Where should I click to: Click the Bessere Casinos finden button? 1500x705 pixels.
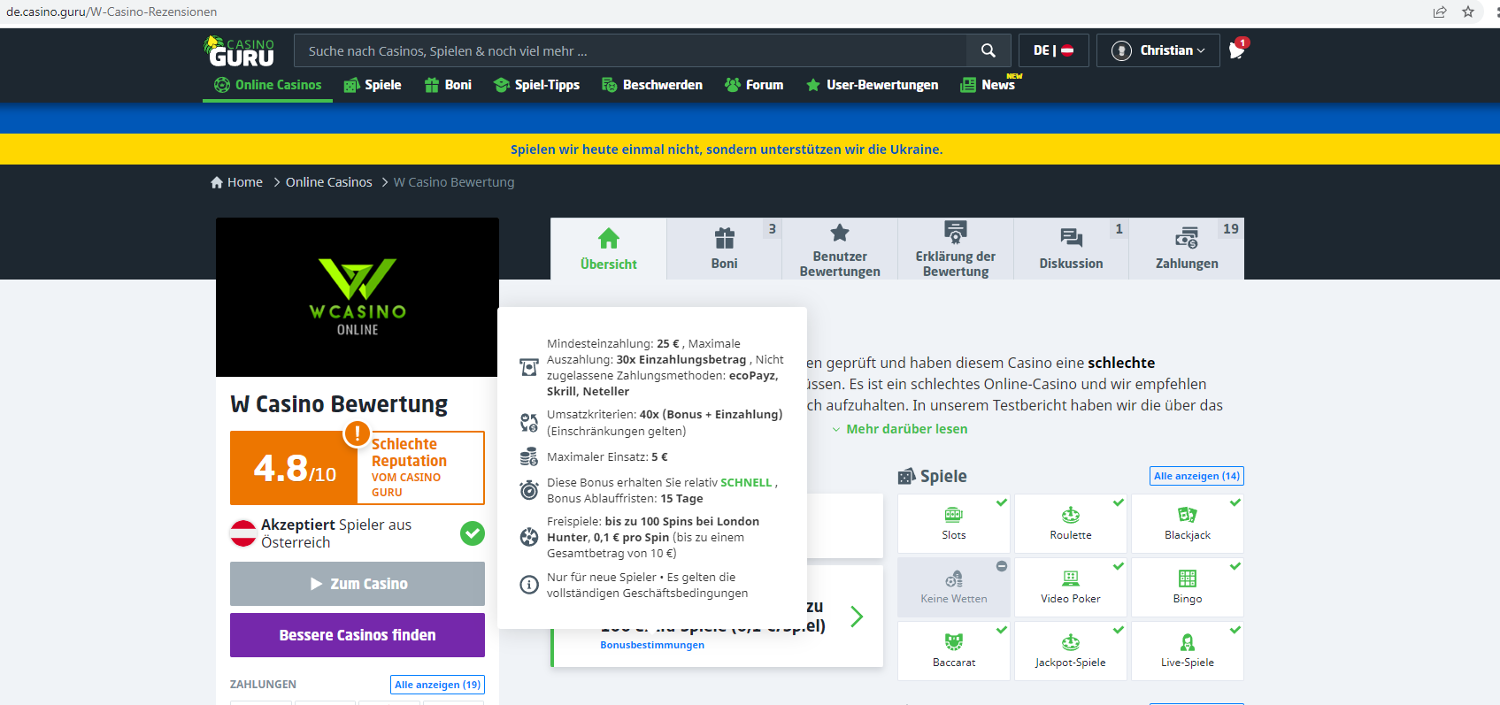pos(357,635)
